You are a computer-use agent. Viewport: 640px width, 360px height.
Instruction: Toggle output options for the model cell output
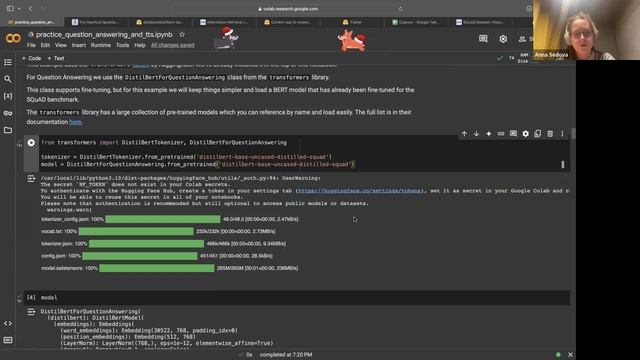point(31,311)
